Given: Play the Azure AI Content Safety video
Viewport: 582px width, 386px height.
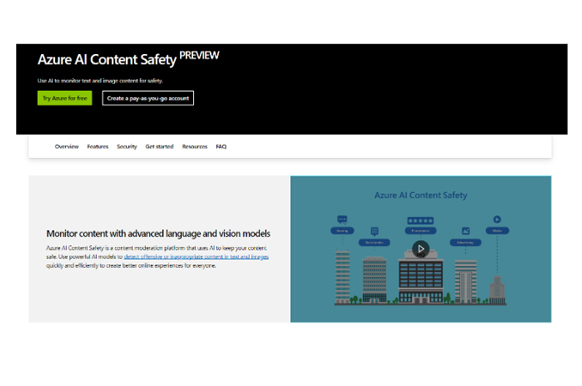Looking at the screenshot, I should click(x=421, y=249).
